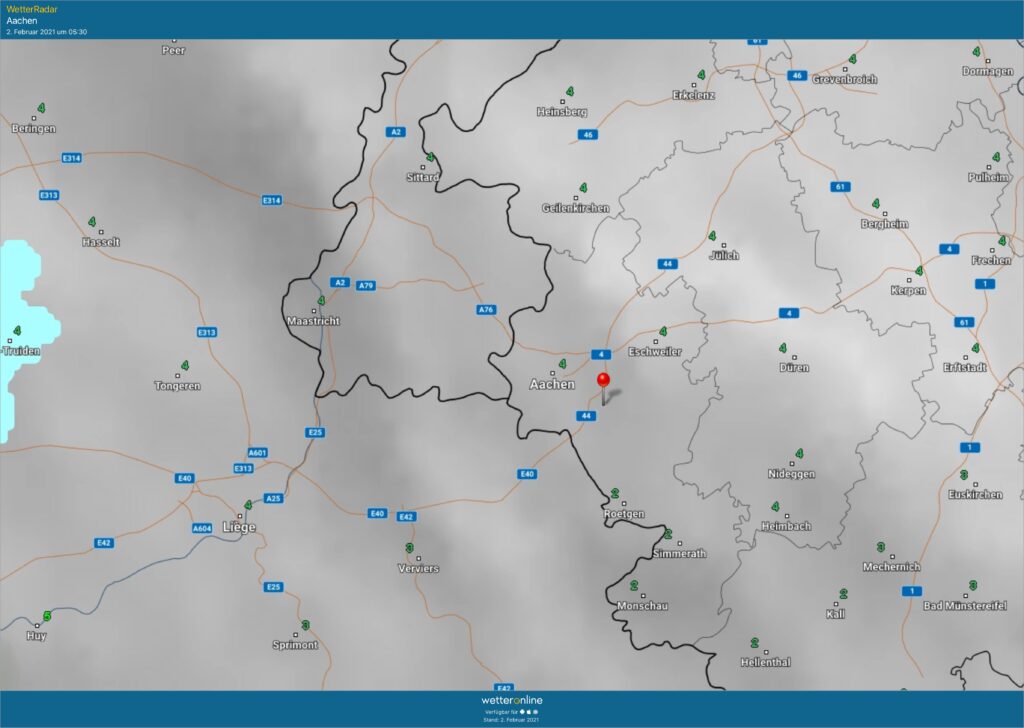Click the Beringen city label
The height and width of the screenshot is (728, 1024).
click(33, 128)
